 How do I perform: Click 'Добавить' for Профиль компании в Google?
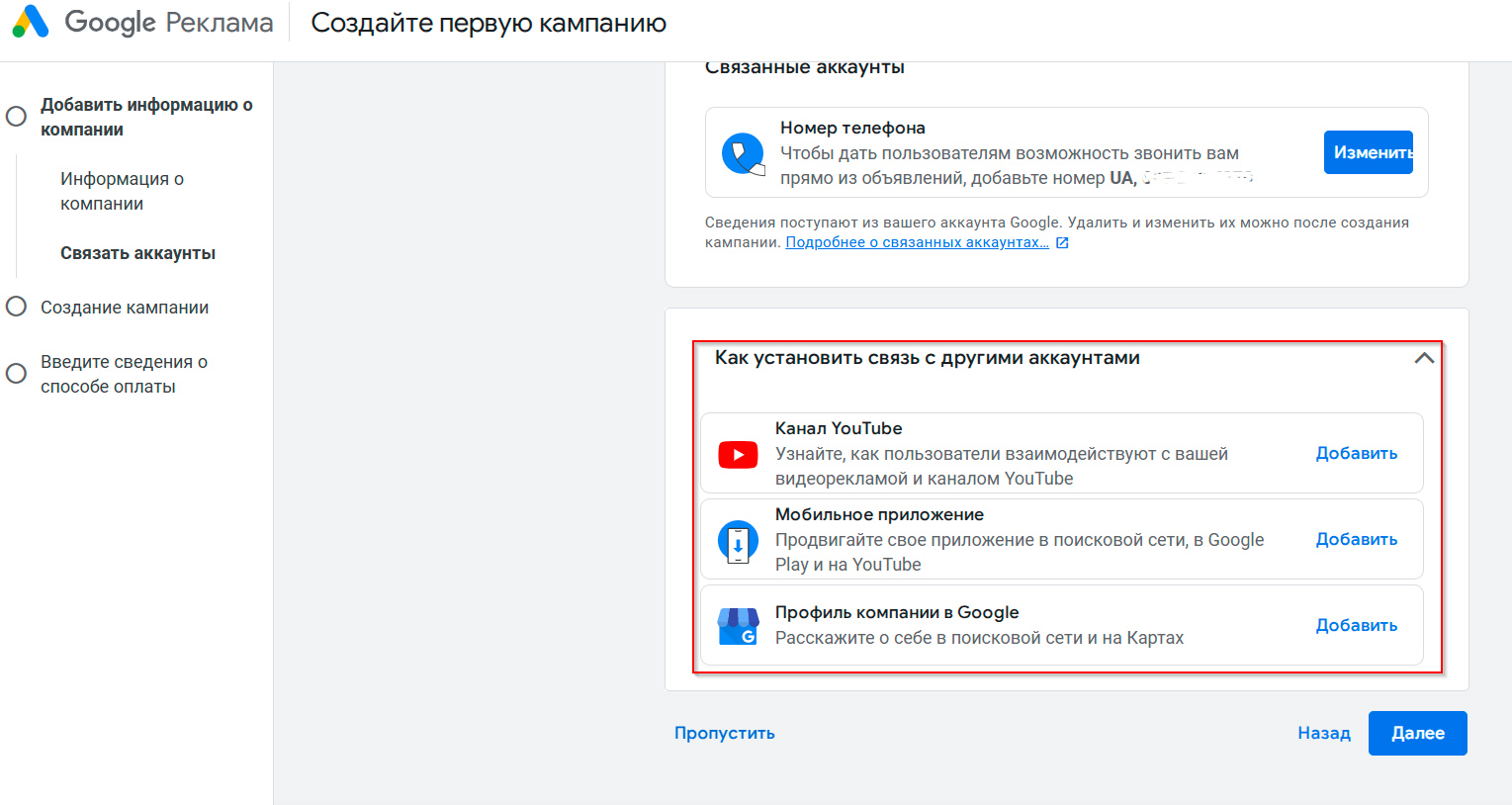pos(1357,624)
